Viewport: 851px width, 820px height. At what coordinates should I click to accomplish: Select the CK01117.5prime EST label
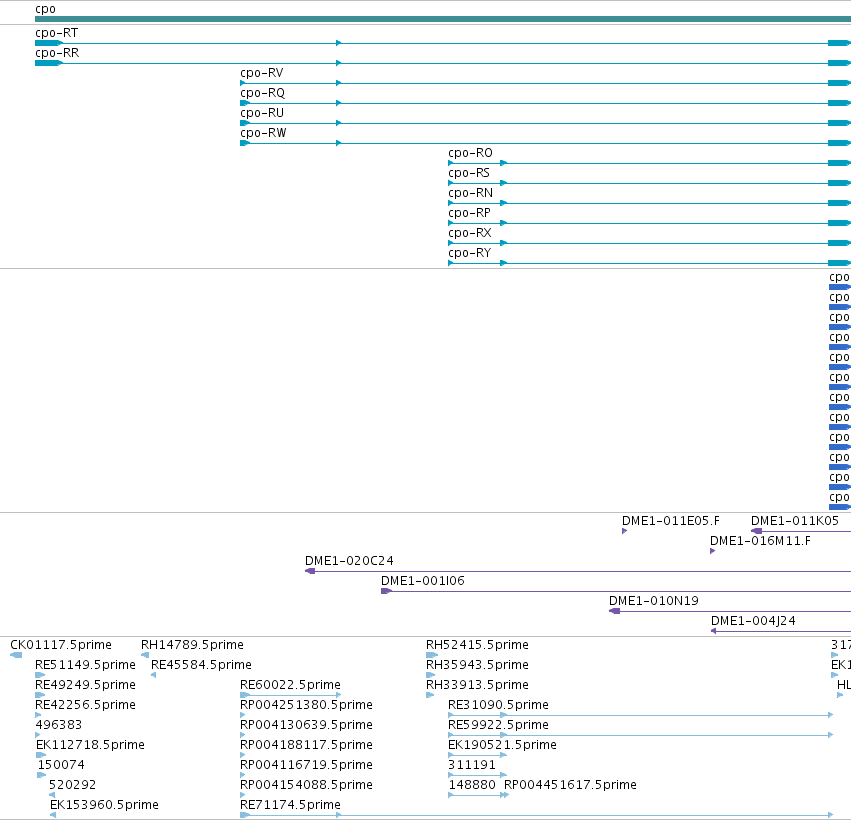click(61, 645)
